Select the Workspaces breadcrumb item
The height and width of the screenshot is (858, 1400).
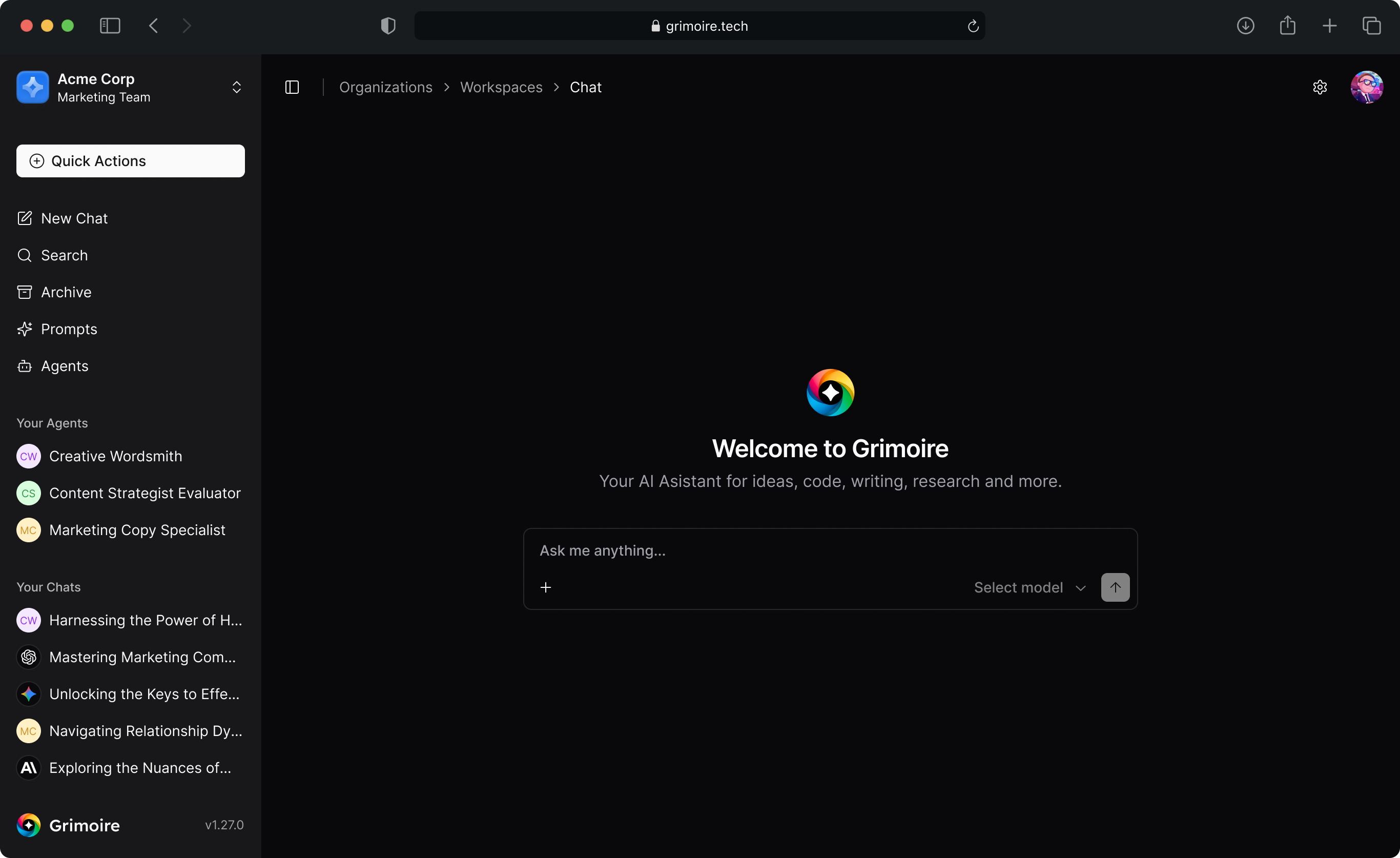point(501,87)
